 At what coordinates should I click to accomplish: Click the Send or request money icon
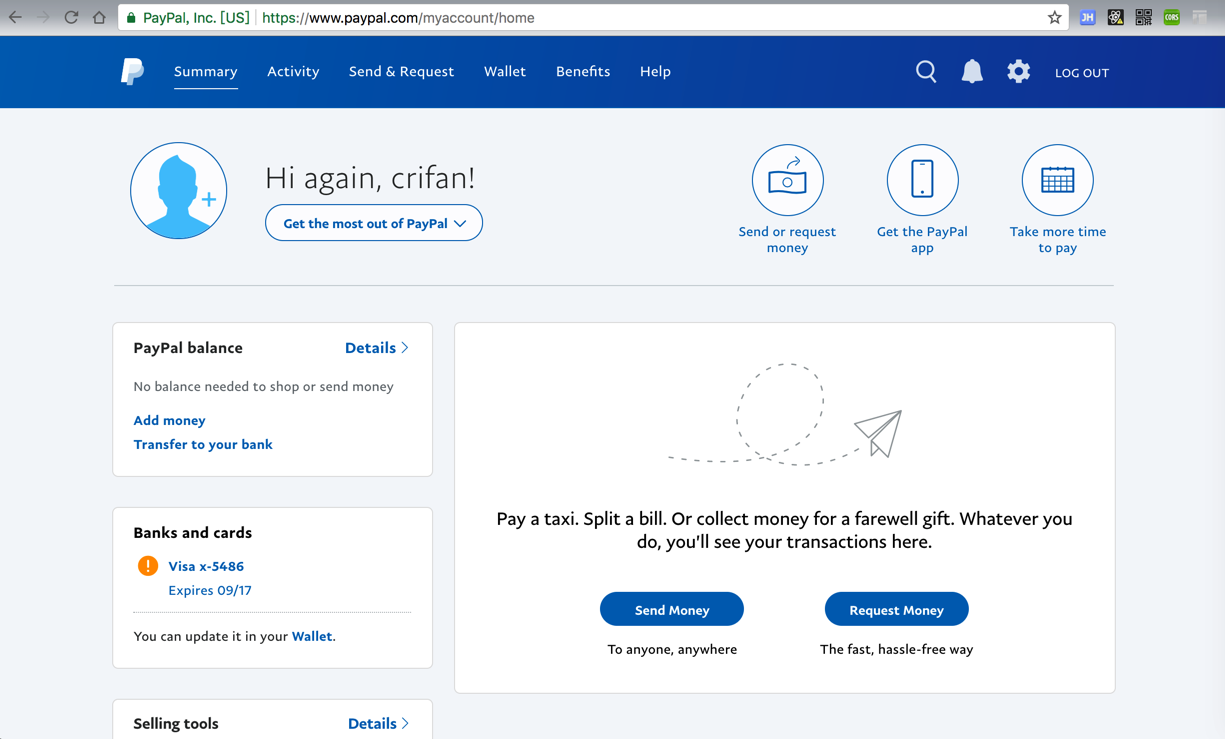tap(787, 180)
